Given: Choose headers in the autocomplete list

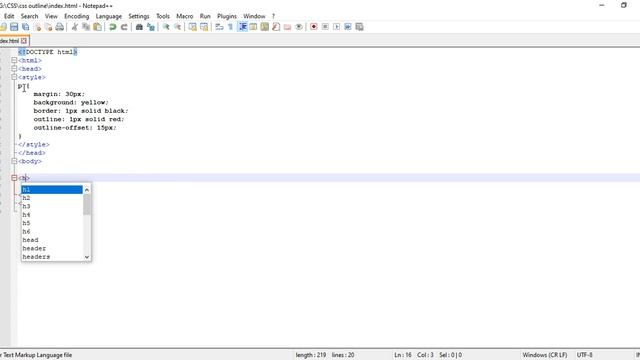Looking at the screenshot, I should pos(52,257).
